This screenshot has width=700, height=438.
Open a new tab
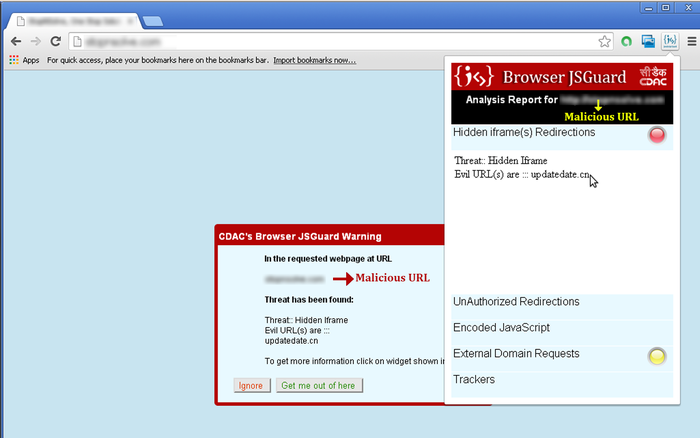[153, 21]
